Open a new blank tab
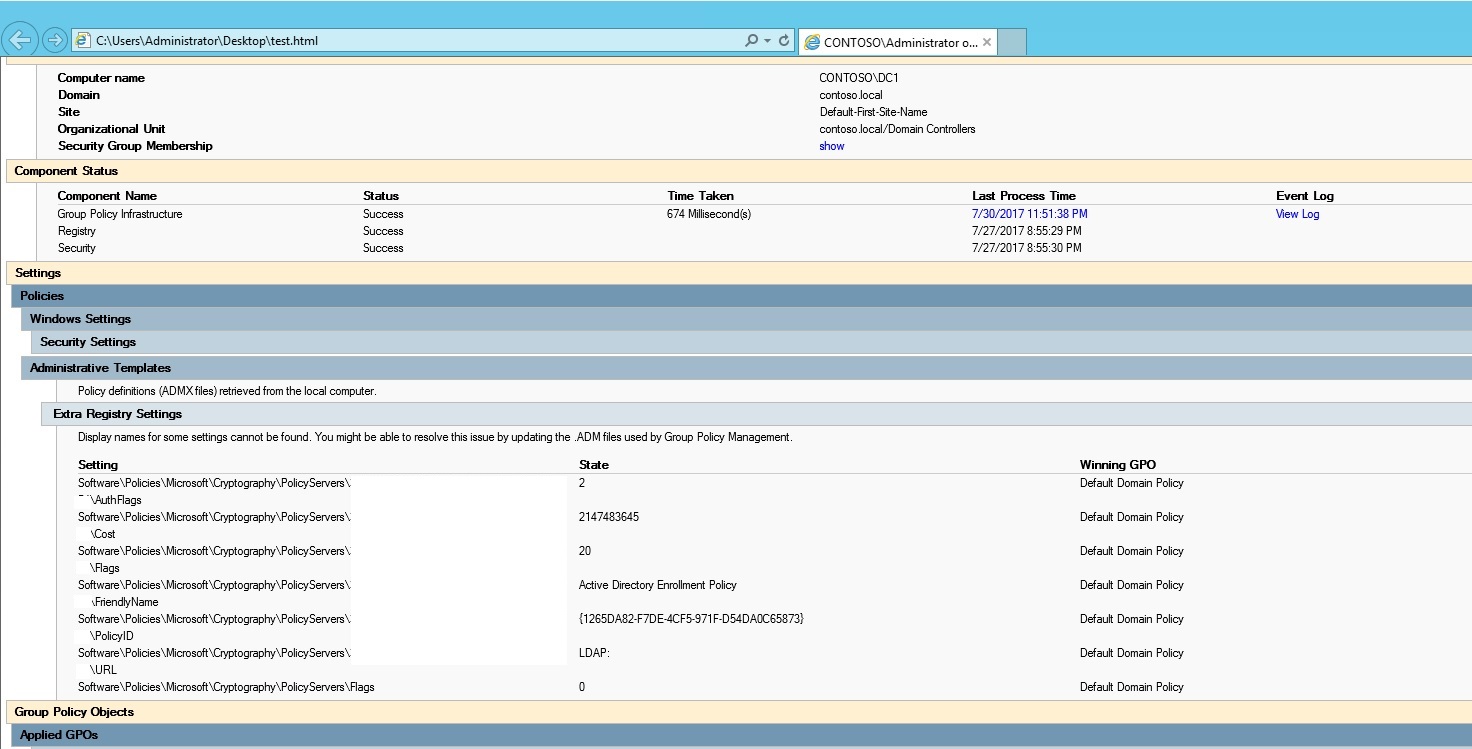The width and height of the screenshot is (1472, 749). pos(1012,42)
